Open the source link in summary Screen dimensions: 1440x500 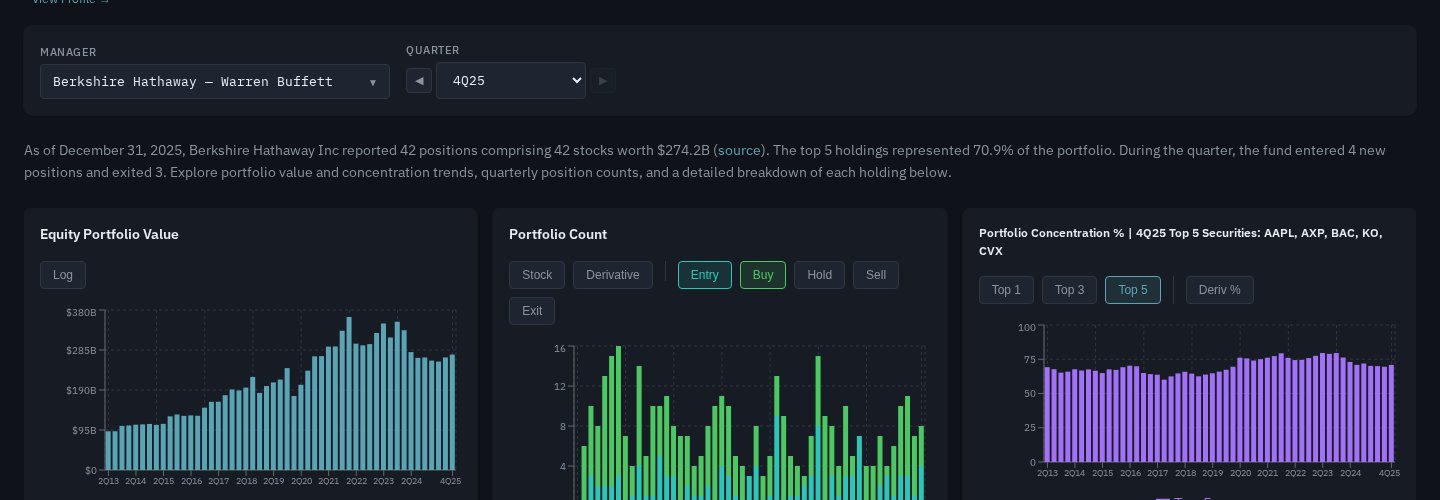(x=740, y=151)
